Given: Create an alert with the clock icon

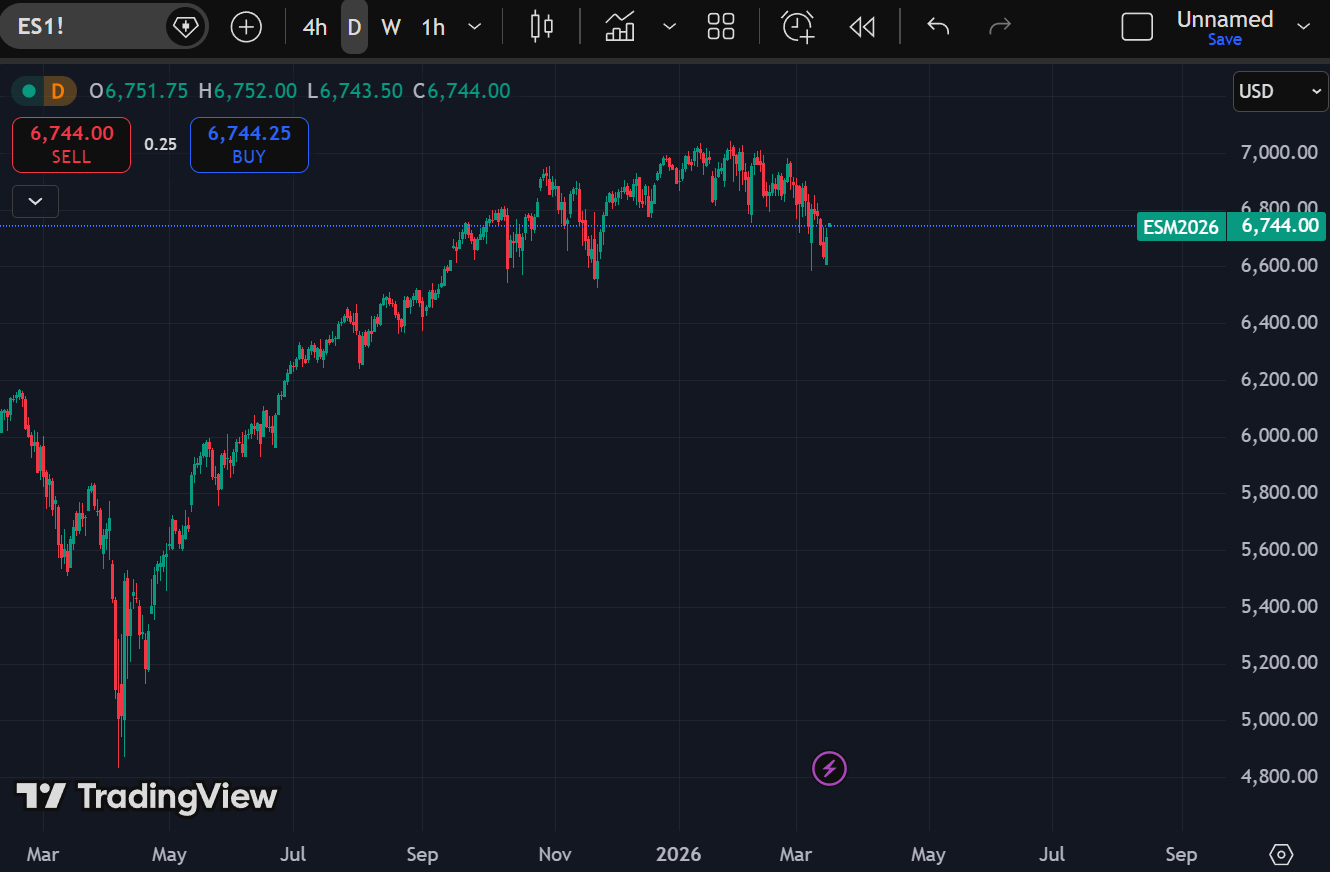Looking at the screenshot, I should [798, 27].
